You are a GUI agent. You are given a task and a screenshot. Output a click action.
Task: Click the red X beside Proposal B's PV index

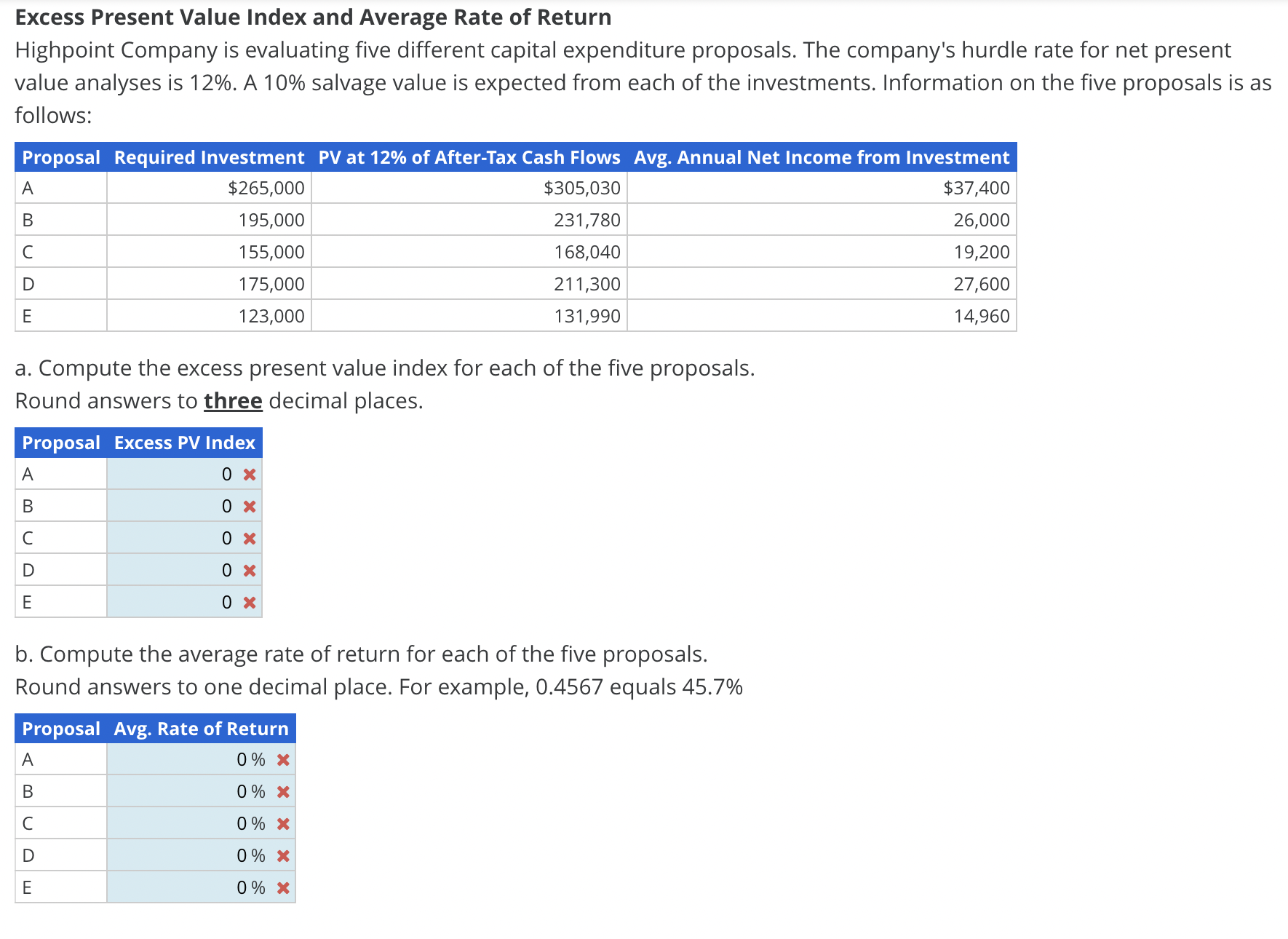(x=250, y=505)
